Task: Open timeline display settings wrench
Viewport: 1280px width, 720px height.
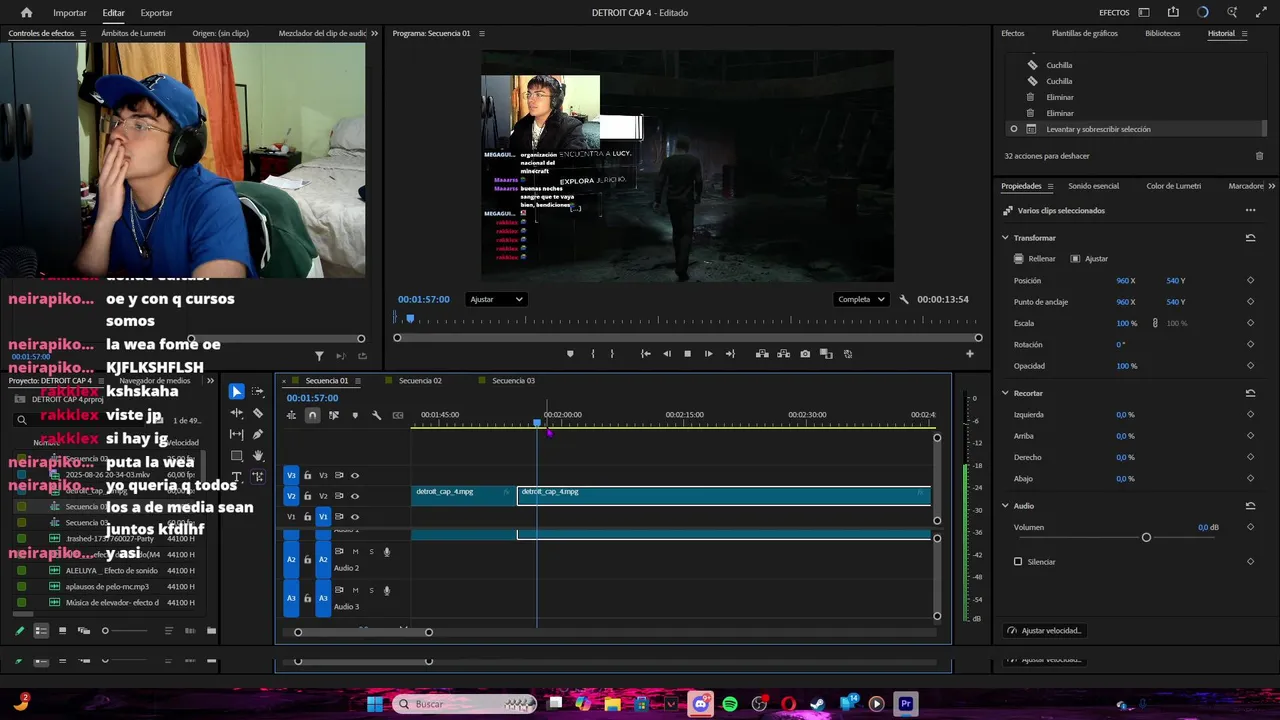Action: click(376, 415)
